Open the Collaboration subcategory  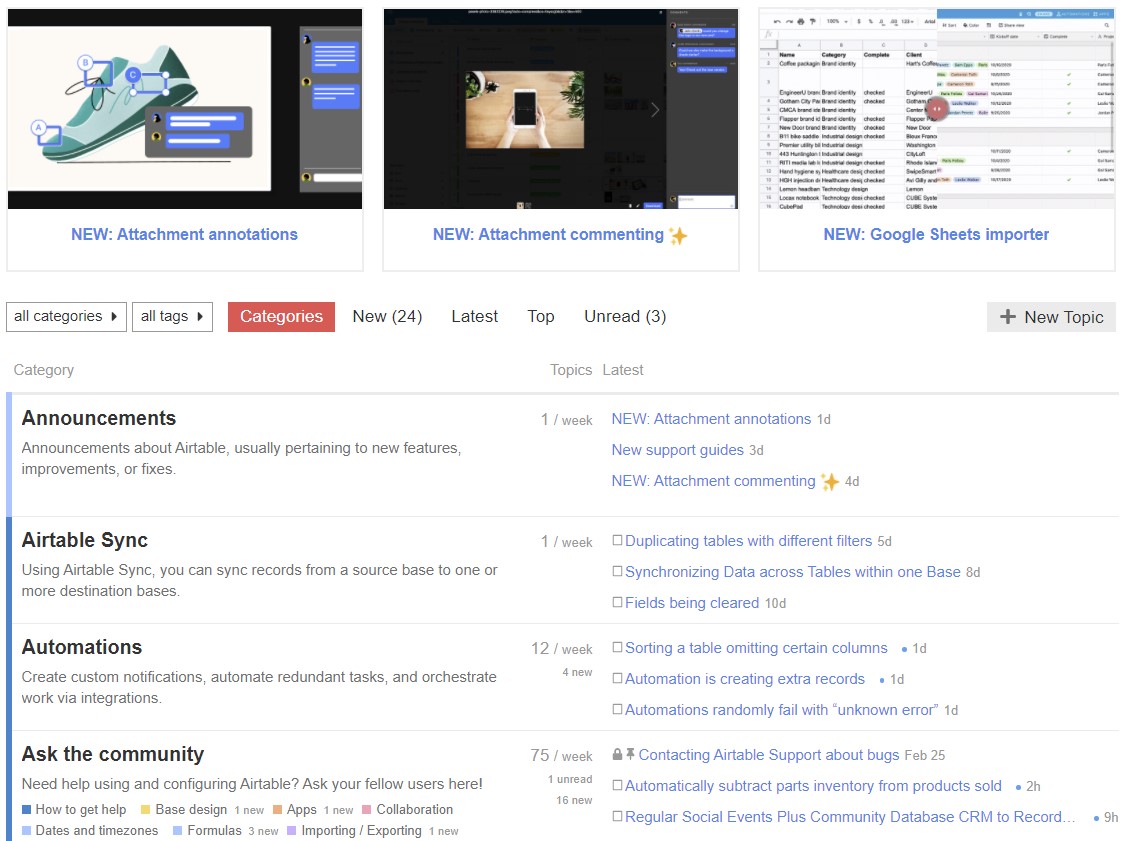point(415,809)
